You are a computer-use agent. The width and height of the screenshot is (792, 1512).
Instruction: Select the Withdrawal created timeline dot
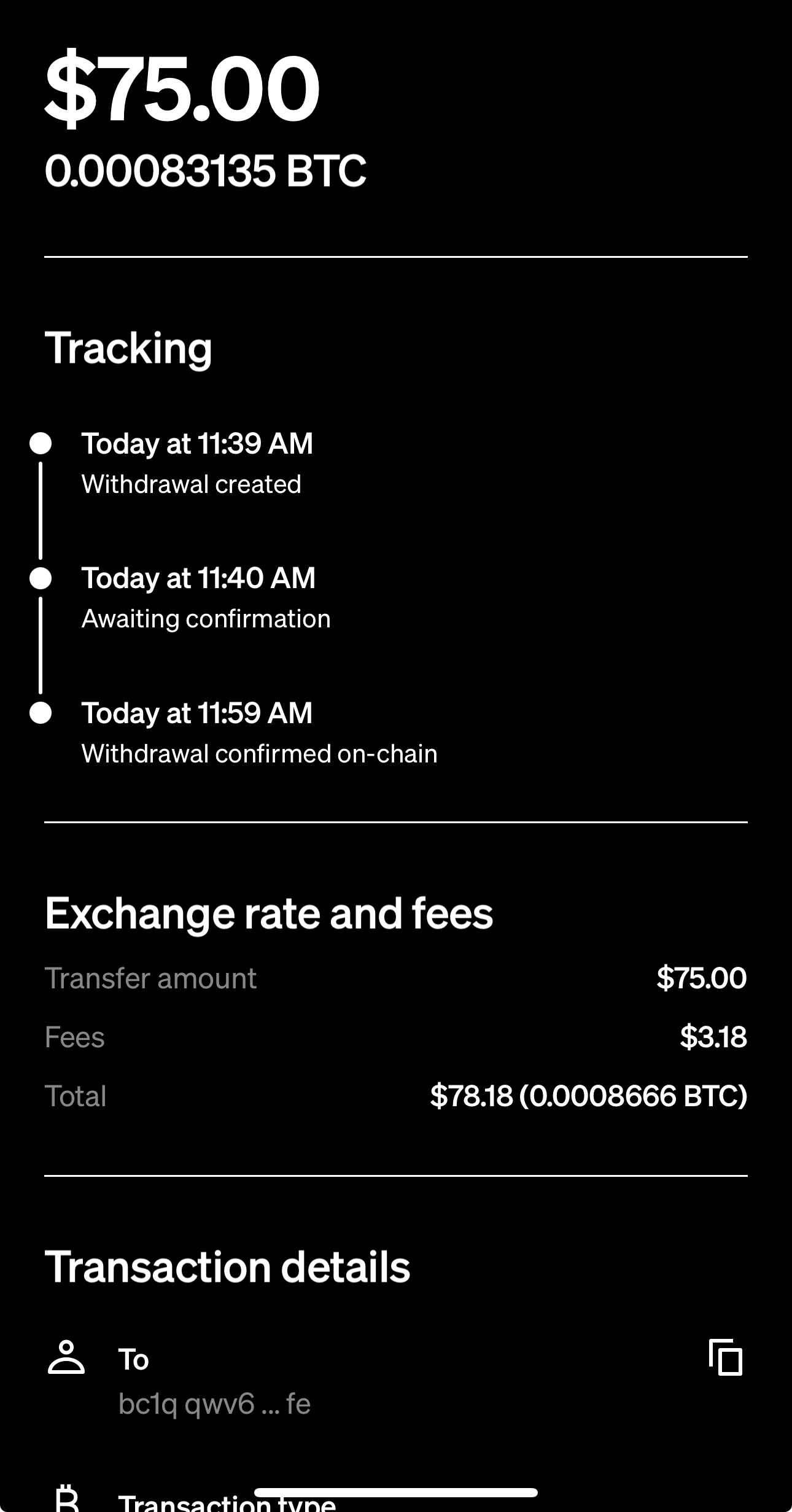click(41, 443)
